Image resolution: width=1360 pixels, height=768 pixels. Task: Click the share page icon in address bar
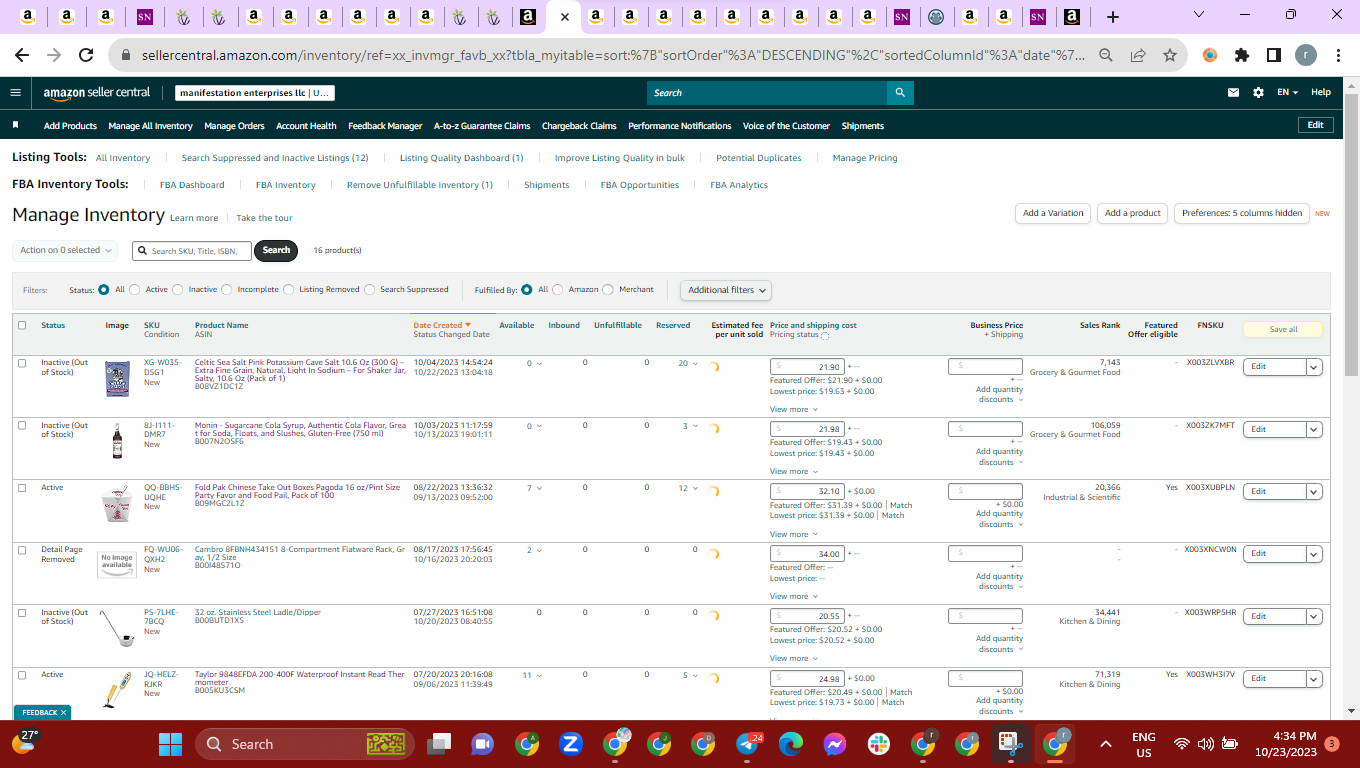(1138, 56)
